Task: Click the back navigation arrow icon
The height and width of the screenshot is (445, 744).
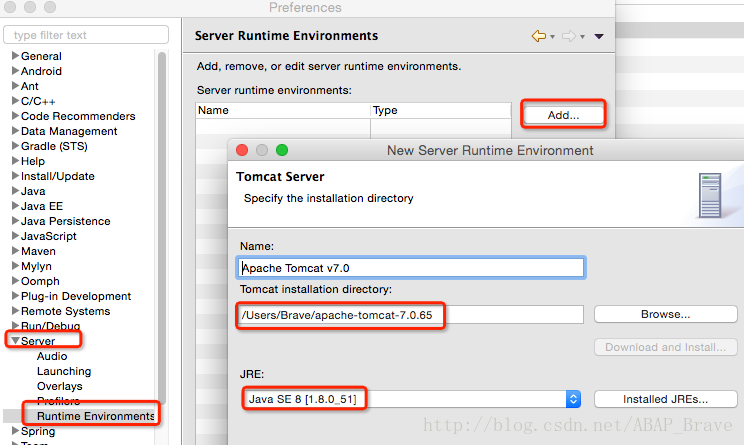Action: [539, 36]
